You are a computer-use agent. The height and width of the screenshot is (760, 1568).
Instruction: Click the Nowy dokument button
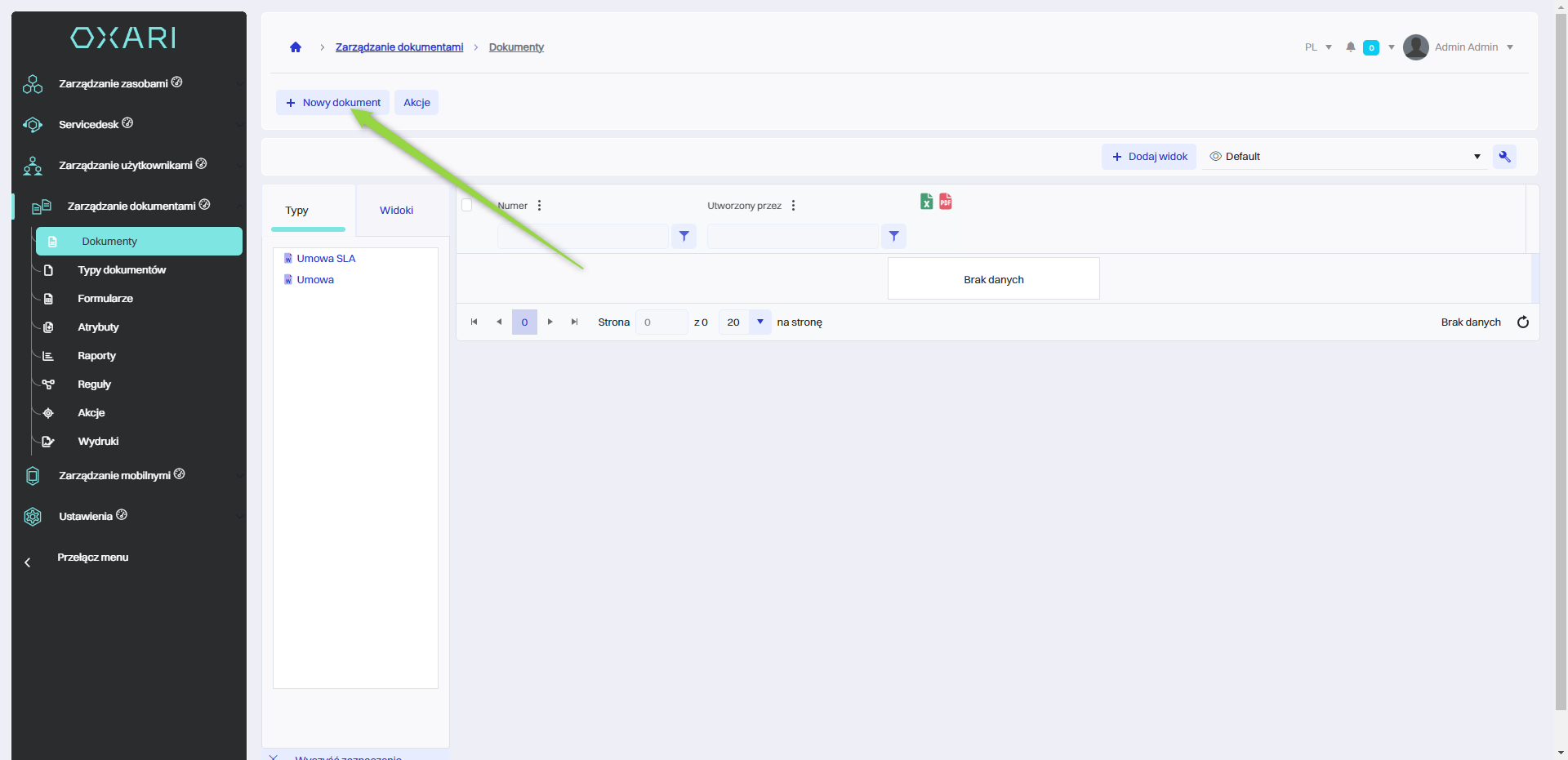pyautogui.click(x=333, y=103)
